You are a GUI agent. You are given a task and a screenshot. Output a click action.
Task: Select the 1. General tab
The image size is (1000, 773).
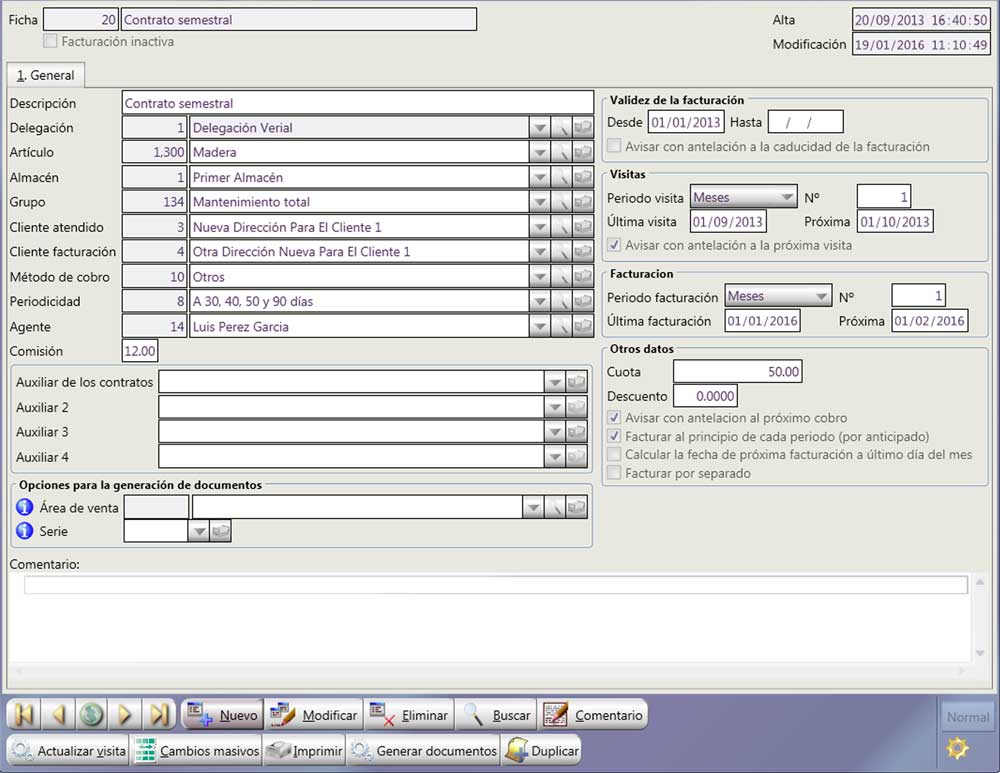tap(45, 75)
